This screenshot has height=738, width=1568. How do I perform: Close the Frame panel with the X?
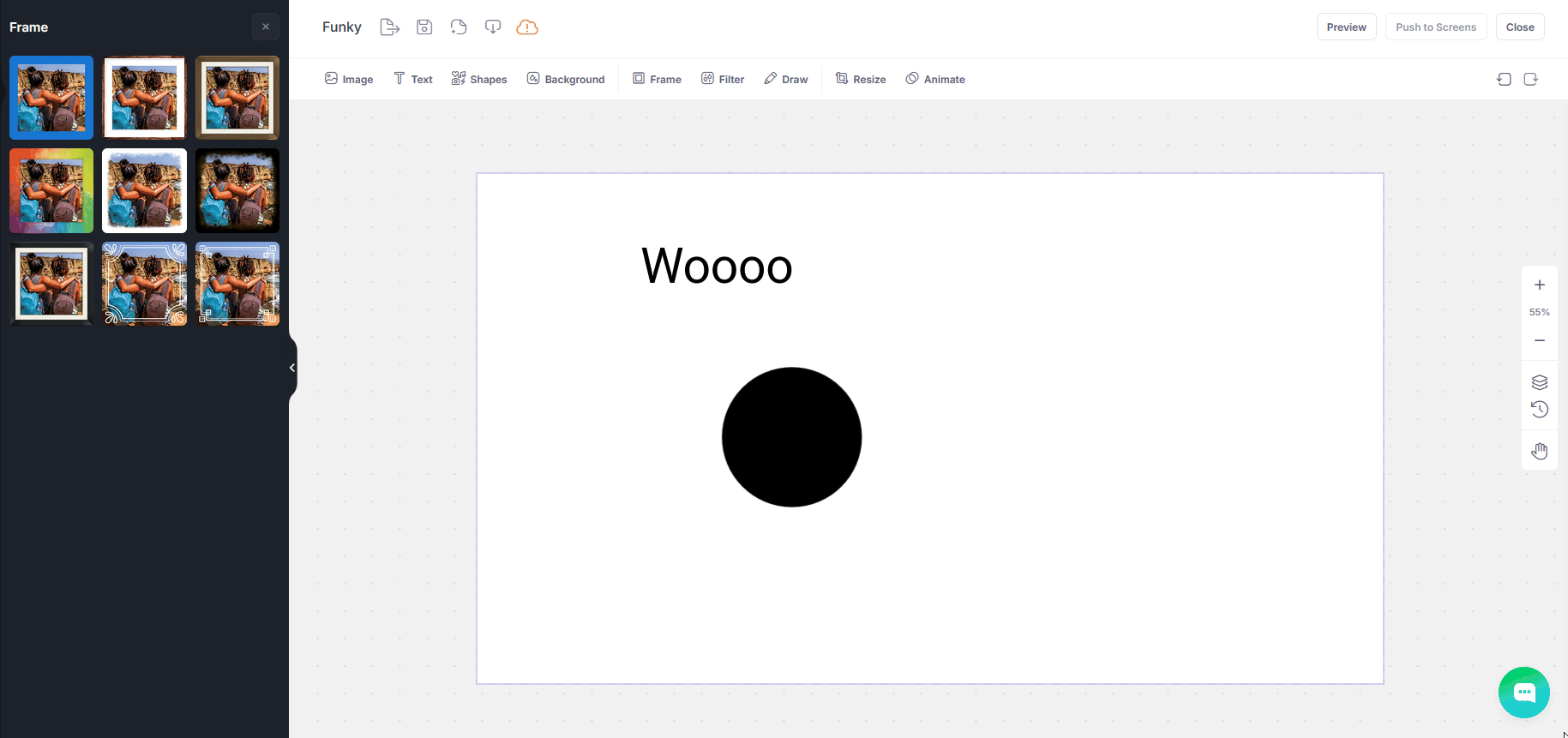(266, 27)
